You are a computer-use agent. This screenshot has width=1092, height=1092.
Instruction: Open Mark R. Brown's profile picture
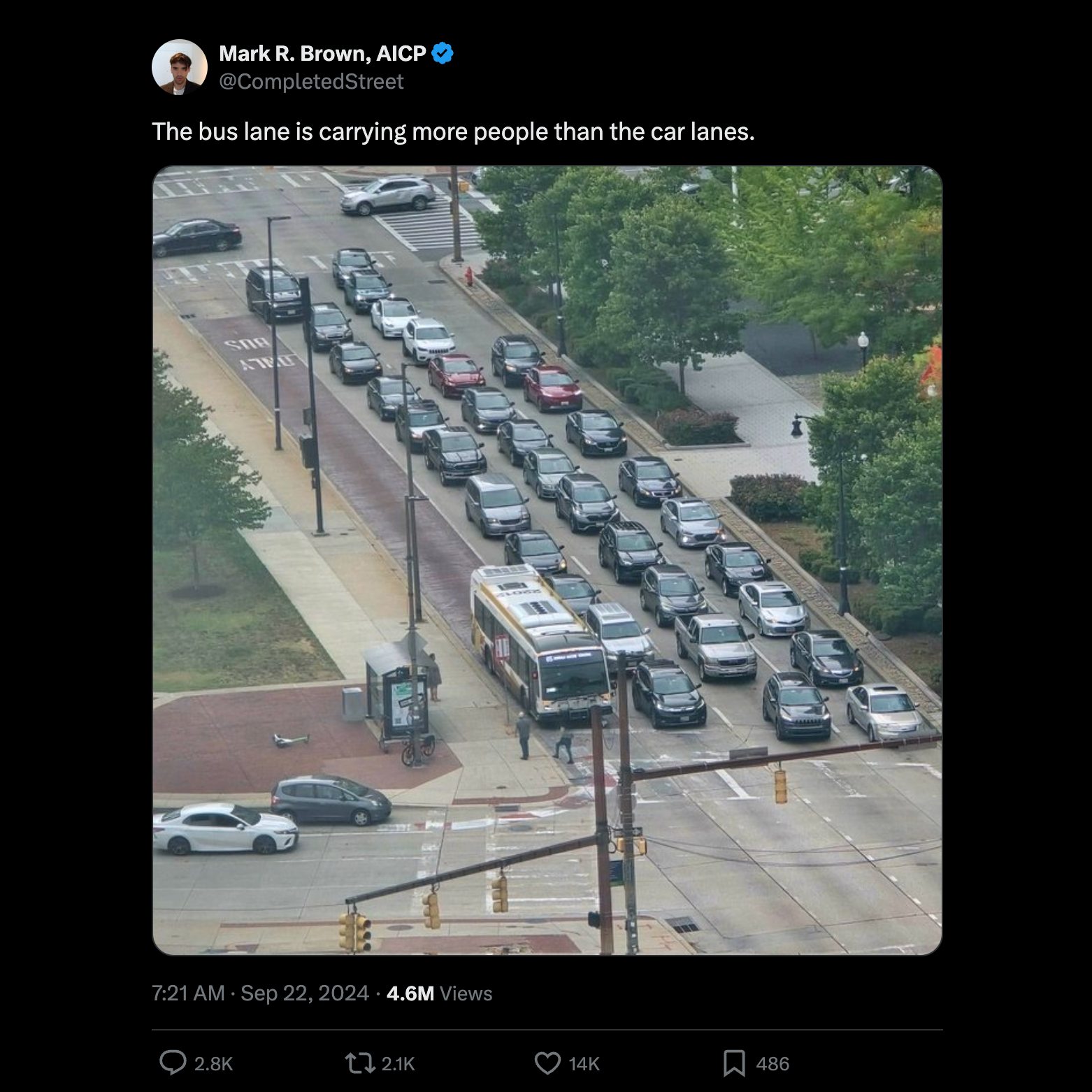179,67
